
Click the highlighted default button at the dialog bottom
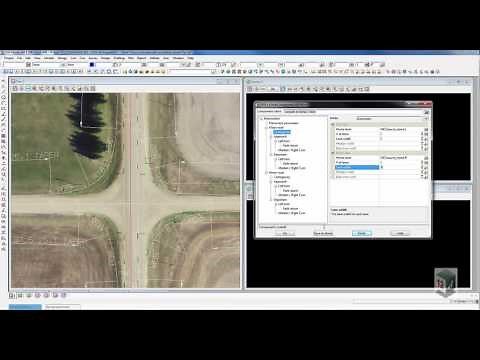click(x=362, y=233)
